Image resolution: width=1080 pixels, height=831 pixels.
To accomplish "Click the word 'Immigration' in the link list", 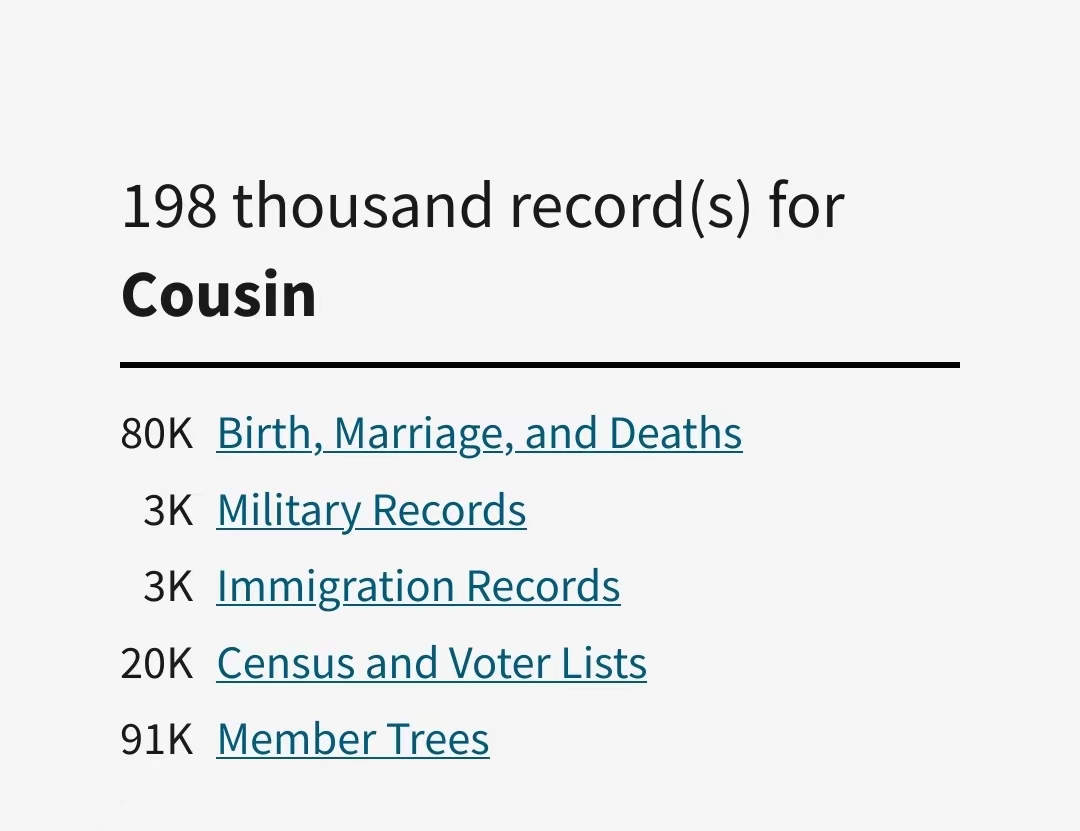I will point(335,588).
